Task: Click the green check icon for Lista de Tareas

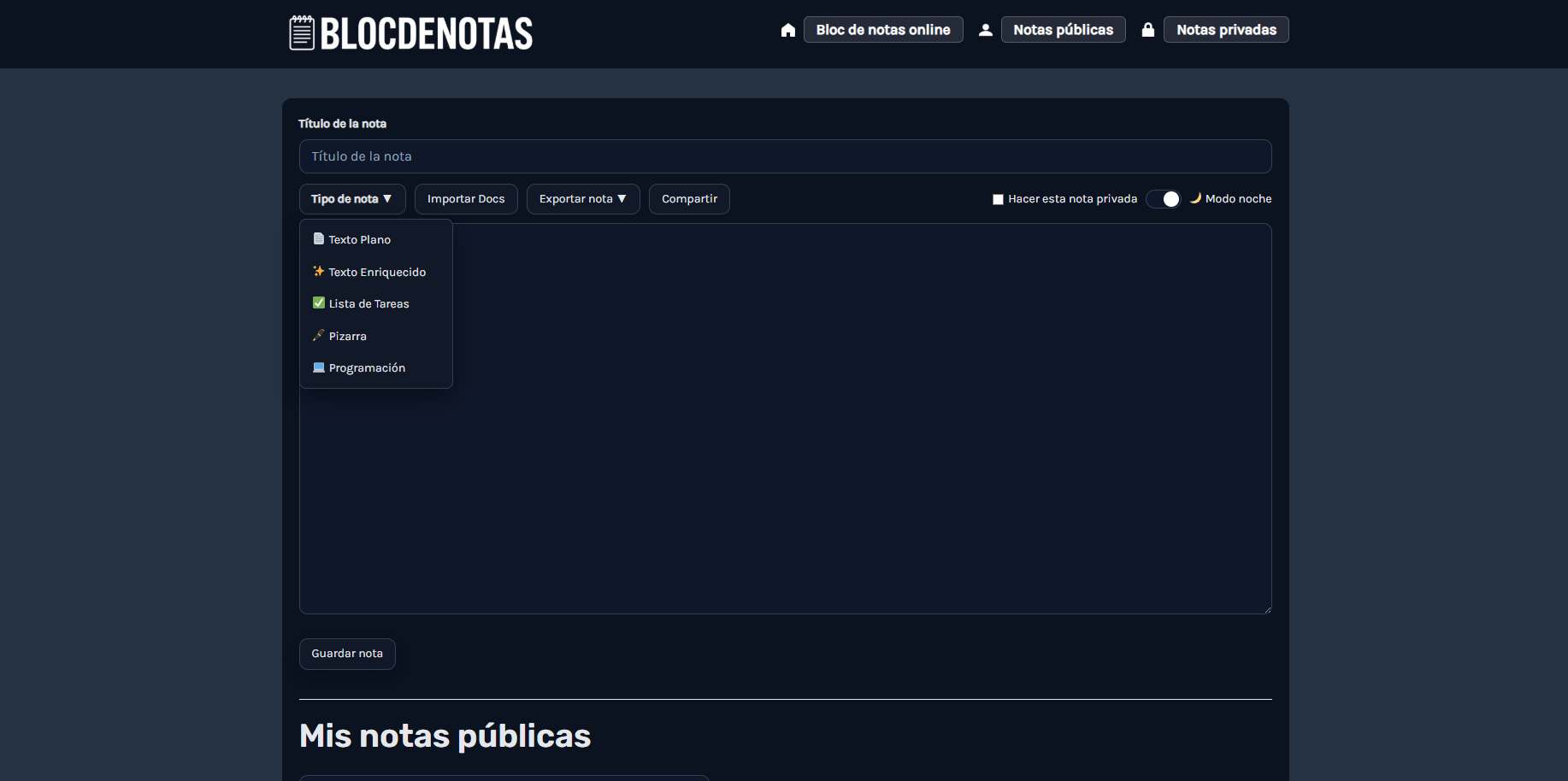Action: pyautogui.click(x=319, y=302)
